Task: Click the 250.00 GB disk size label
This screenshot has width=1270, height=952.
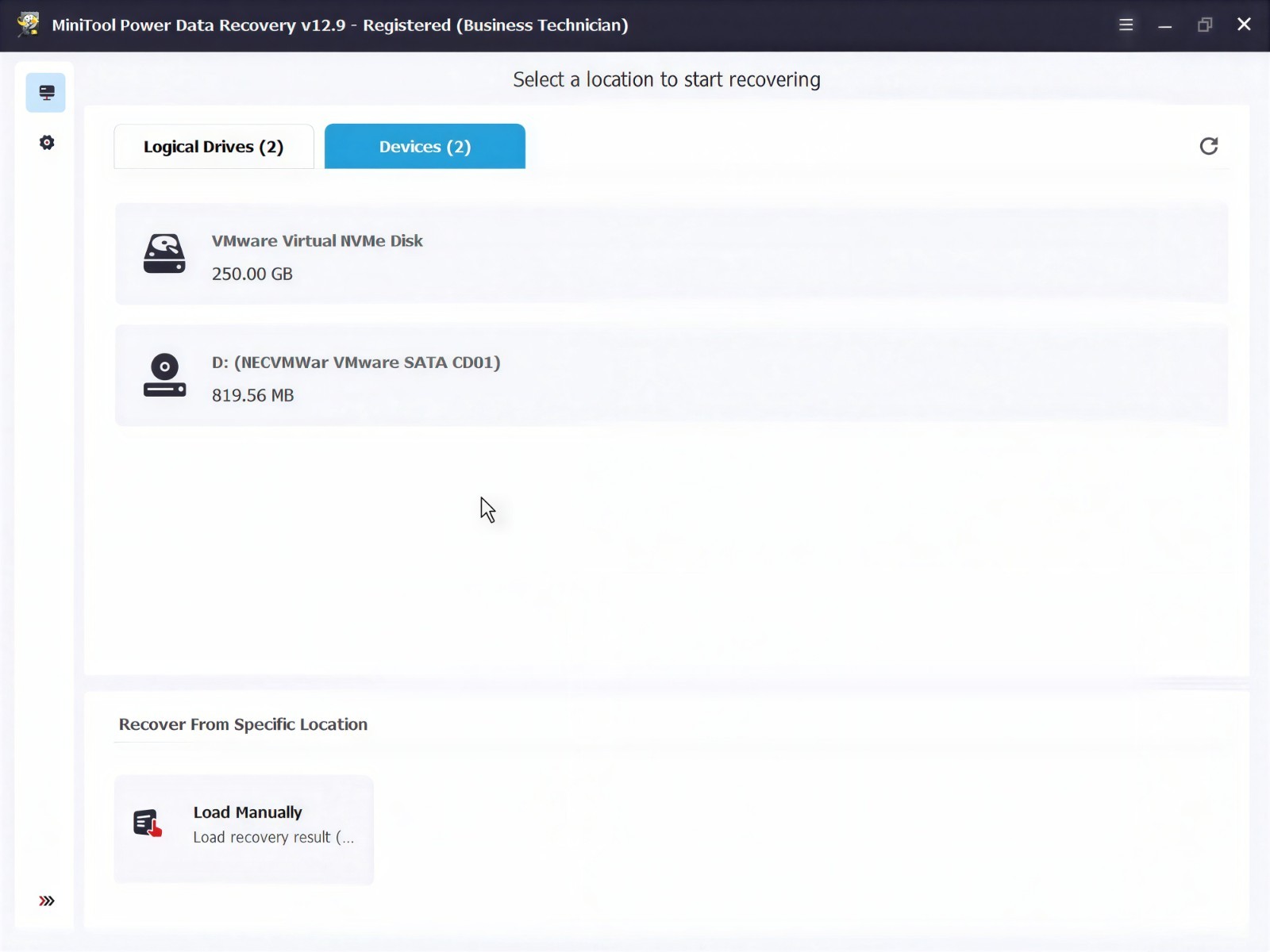Action: pos(252,274)
